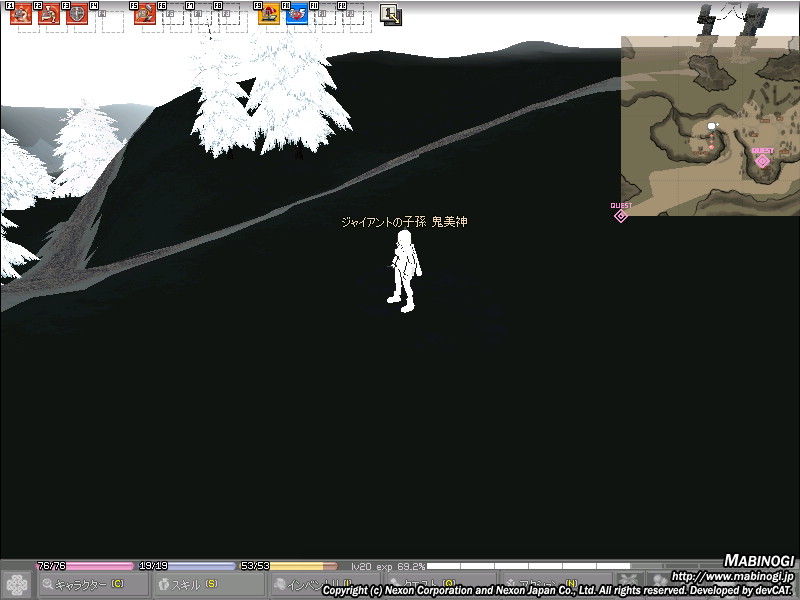Viewport: 800px width, 600px height.
Task: Click the blue MP bar 19/19
Action: [x=187, y=566]
